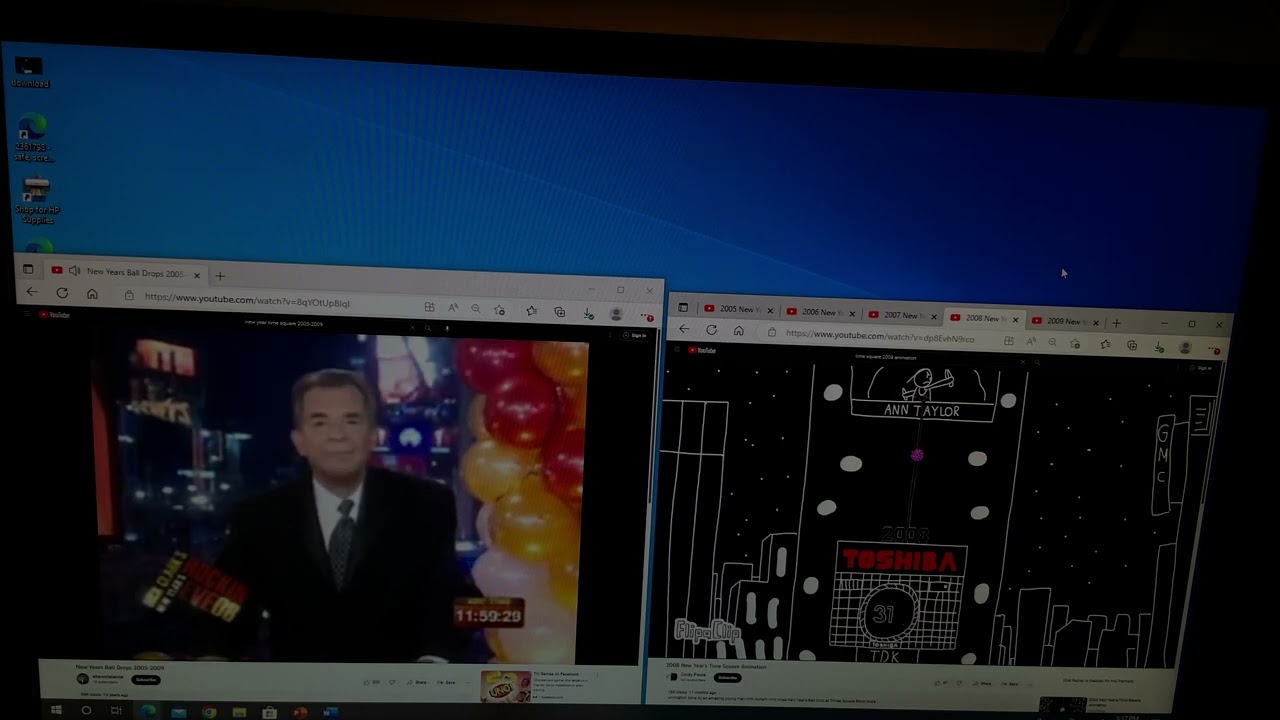The height and width of the screenshot is (720, 1280).
Task: Add page to favorites in left Edge window
Action: (500, 310)
